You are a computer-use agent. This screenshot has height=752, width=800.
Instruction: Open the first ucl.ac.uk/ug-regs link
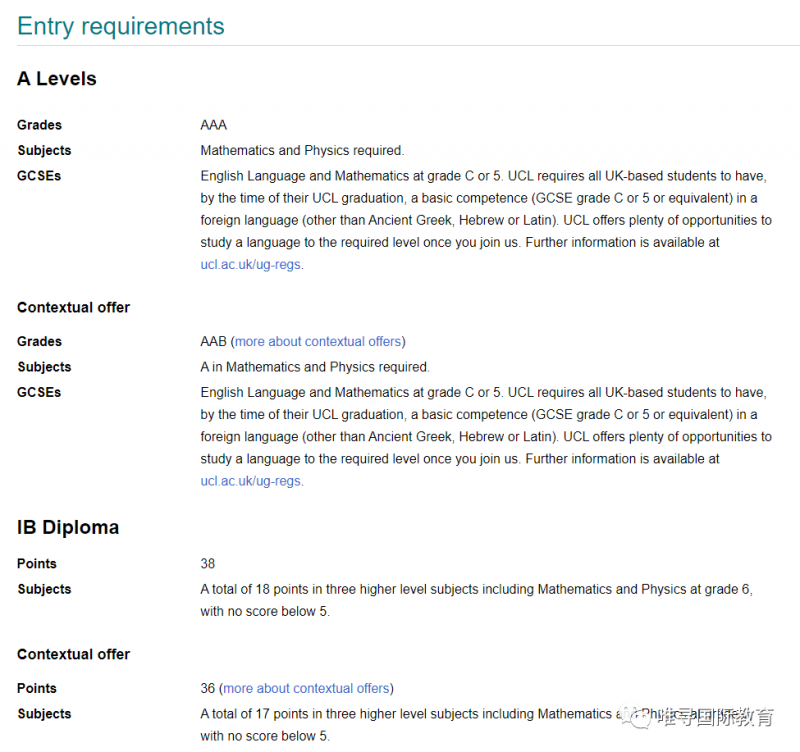click(x=250, y=265)
